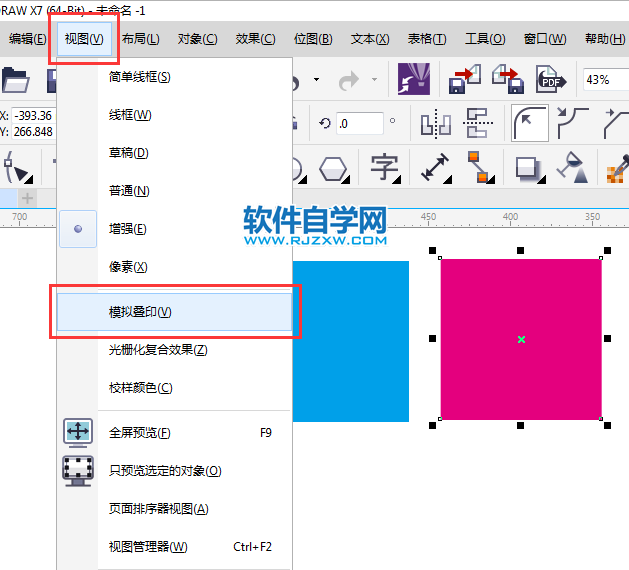Click 模拟叠印 in the View menu
The width and height of the screenshot is (629, 570).
tap(140, 312)
